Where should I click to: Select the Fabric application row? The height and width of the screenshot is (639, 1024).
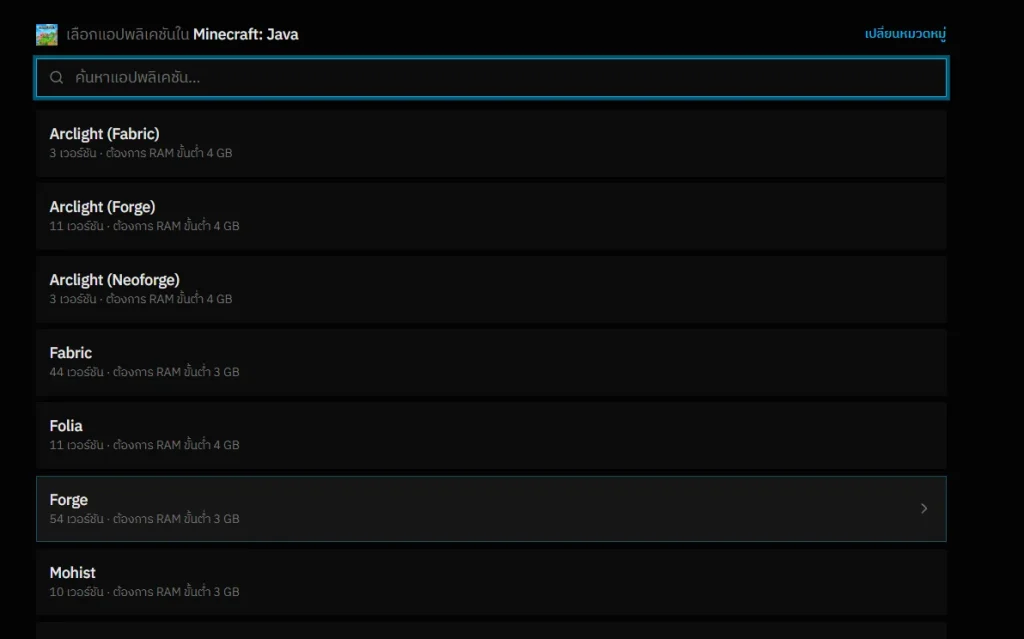coord(490,362)
